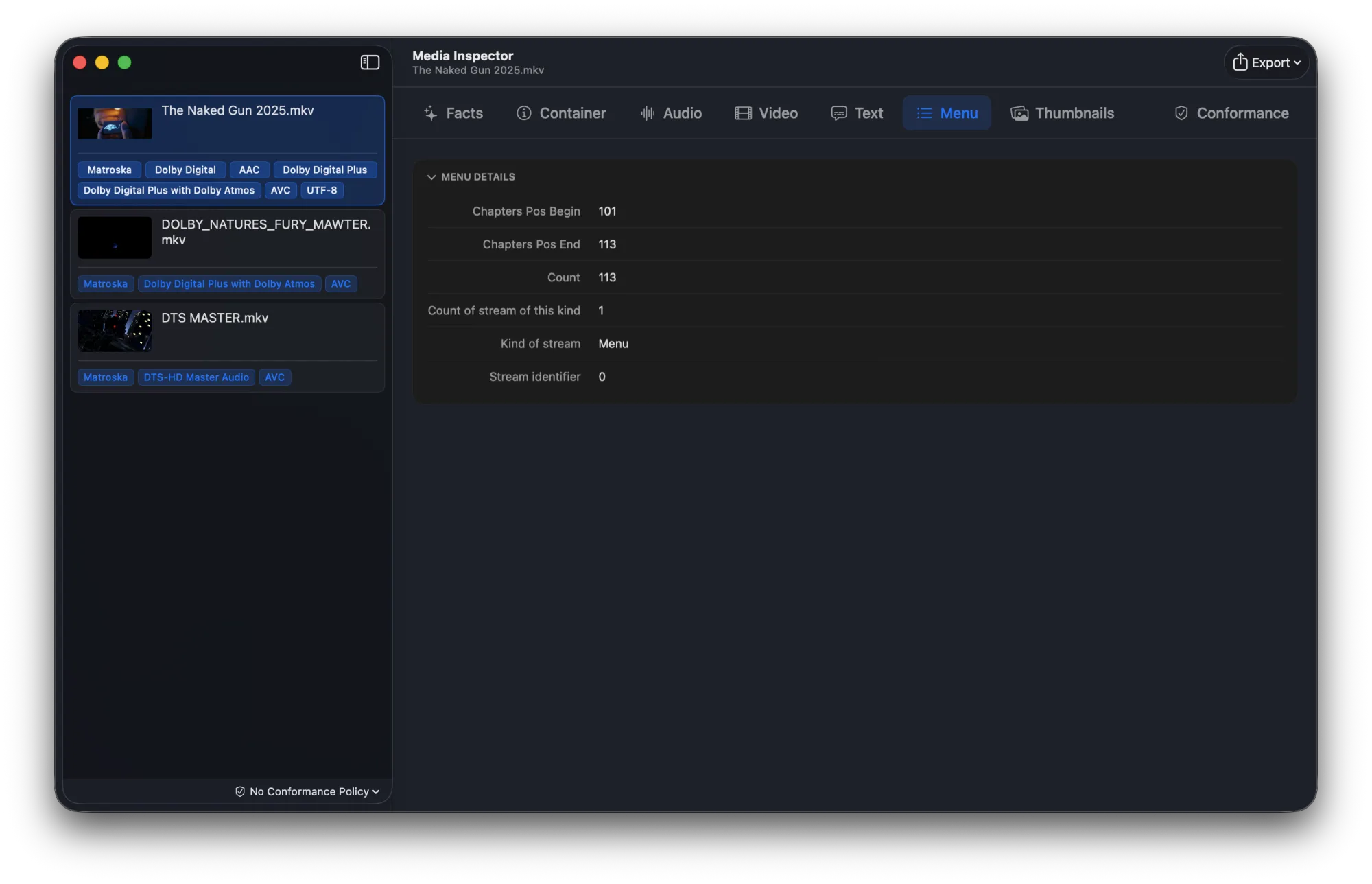Image resolution: width=1372 pixels, height=884 pixels.
Task: Click the Text speech bubble icon
Action: tap(838, 113)
